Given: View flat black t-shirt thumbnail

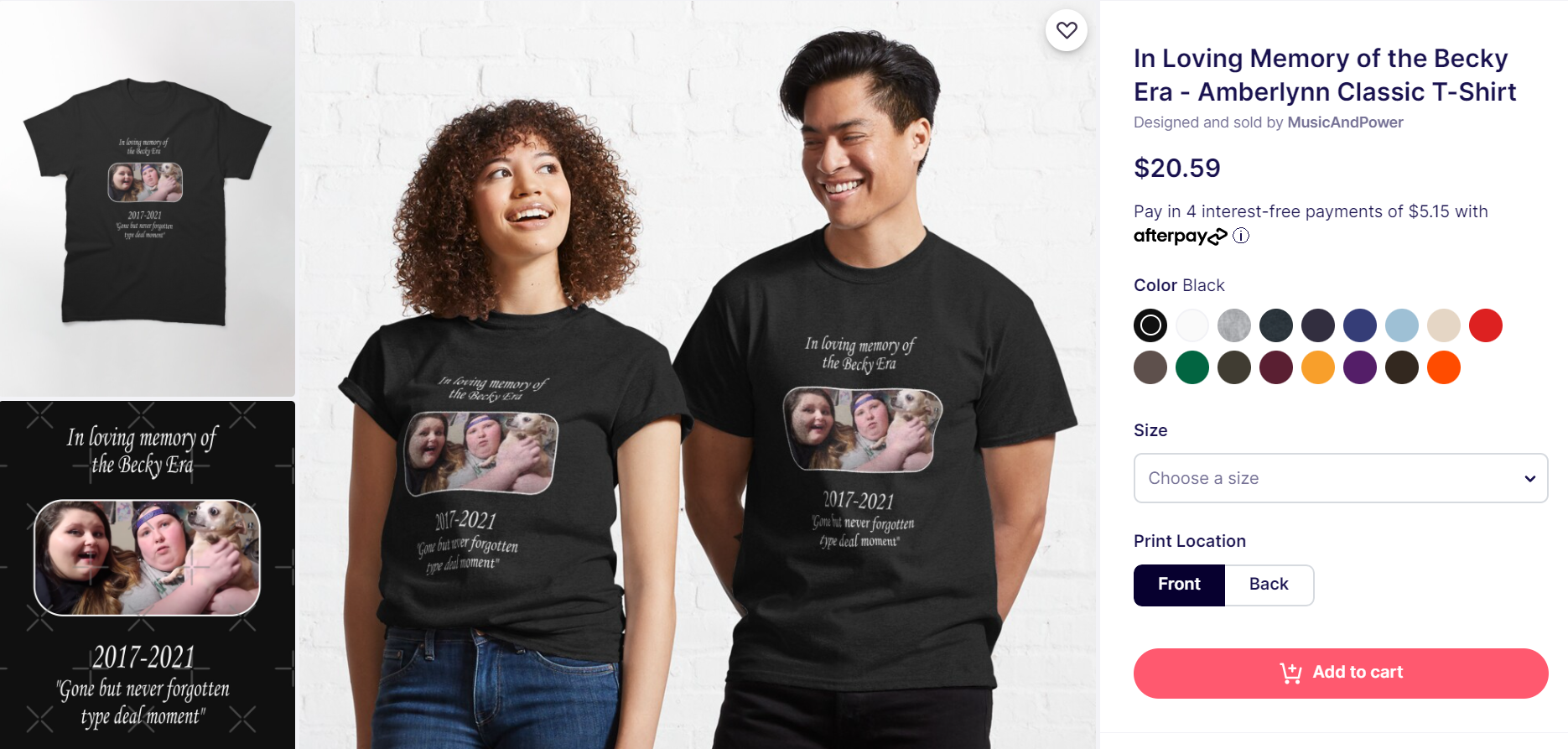Looking at the screenshot, I should pyautogui.click(x=148, y=198).
